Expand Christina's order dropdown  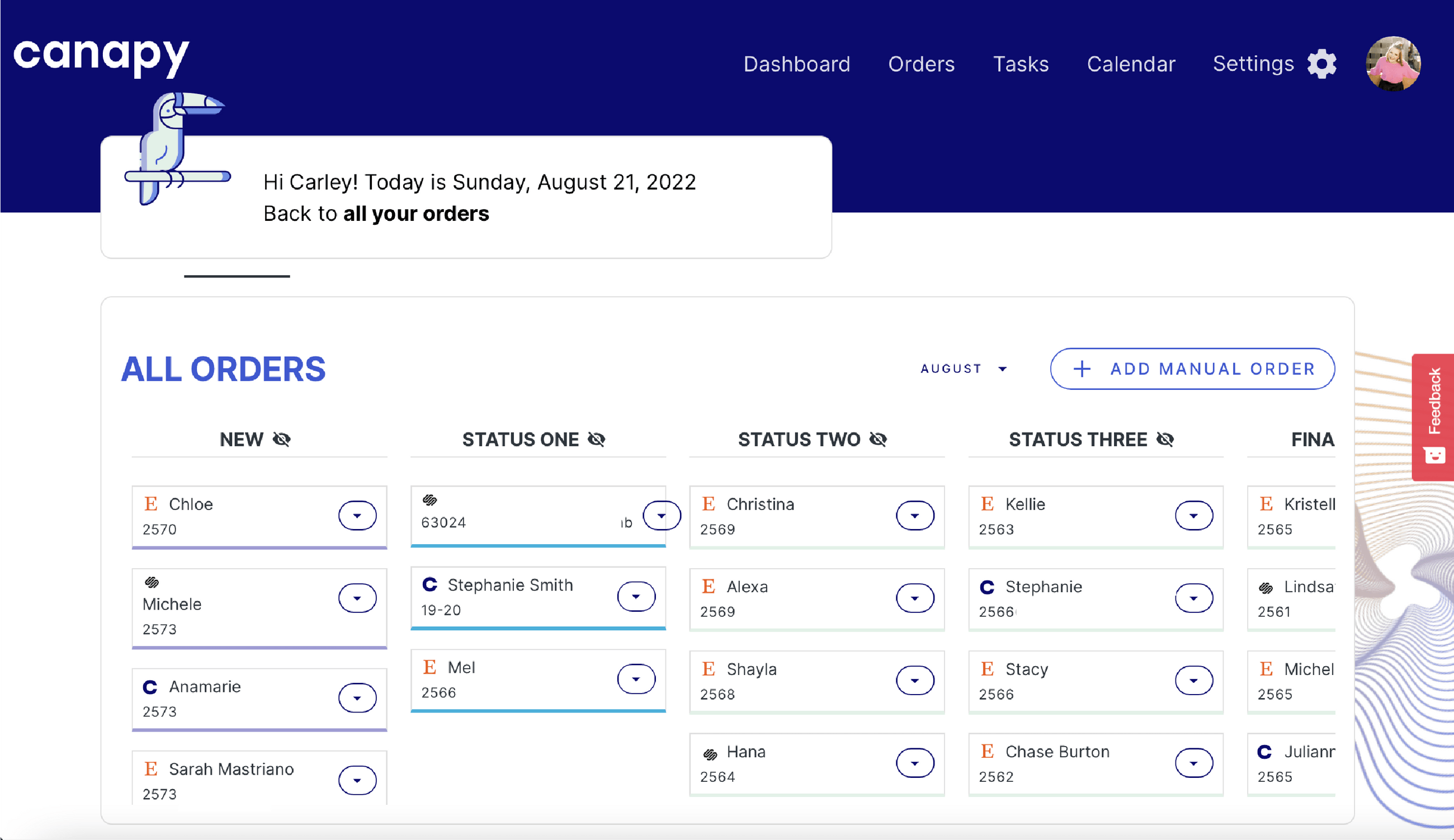point(915,515)
